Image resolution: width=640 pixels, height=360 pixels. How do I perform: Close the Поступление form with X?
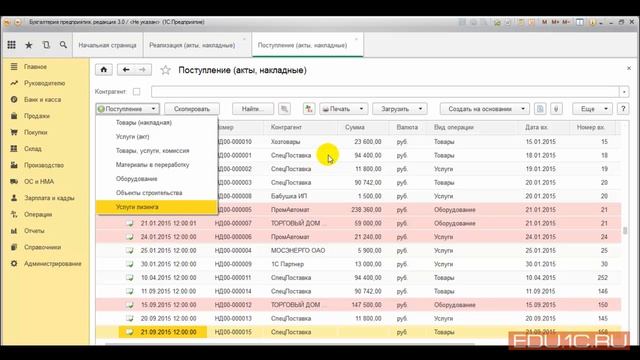pos(629,68)
